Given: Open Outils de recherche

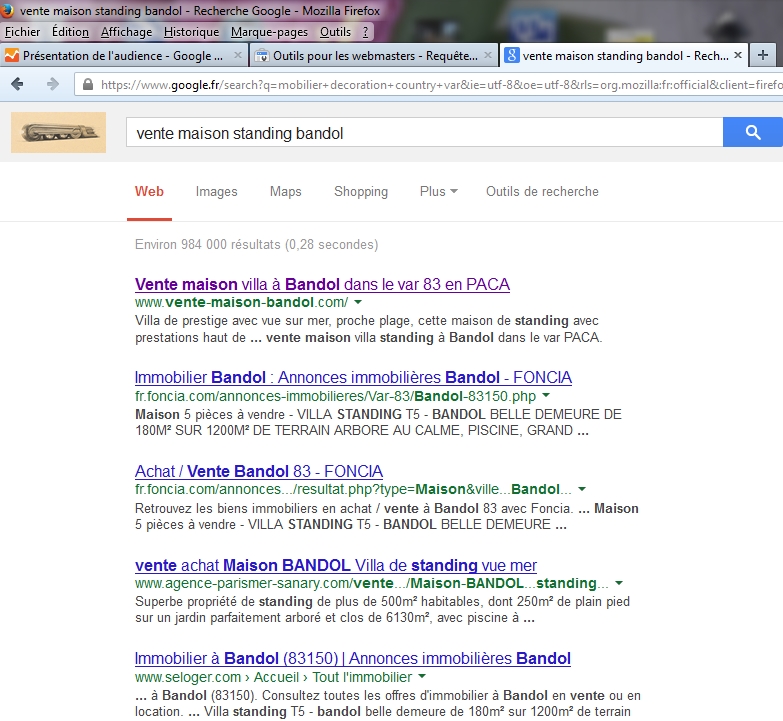Looking at the screenshot, I should (542, 192).
